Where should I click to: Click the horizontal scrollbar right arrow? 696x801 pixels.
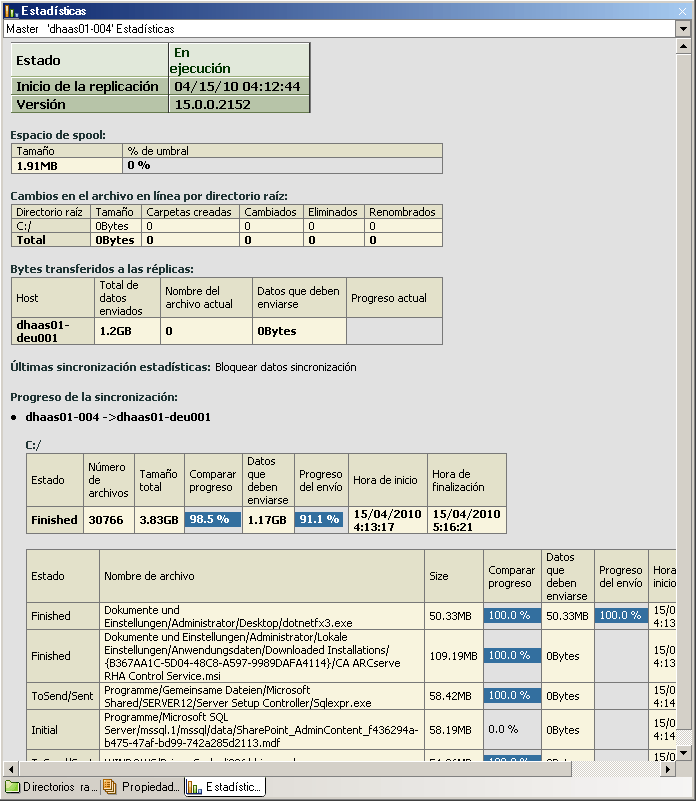(x=667, y=769)
